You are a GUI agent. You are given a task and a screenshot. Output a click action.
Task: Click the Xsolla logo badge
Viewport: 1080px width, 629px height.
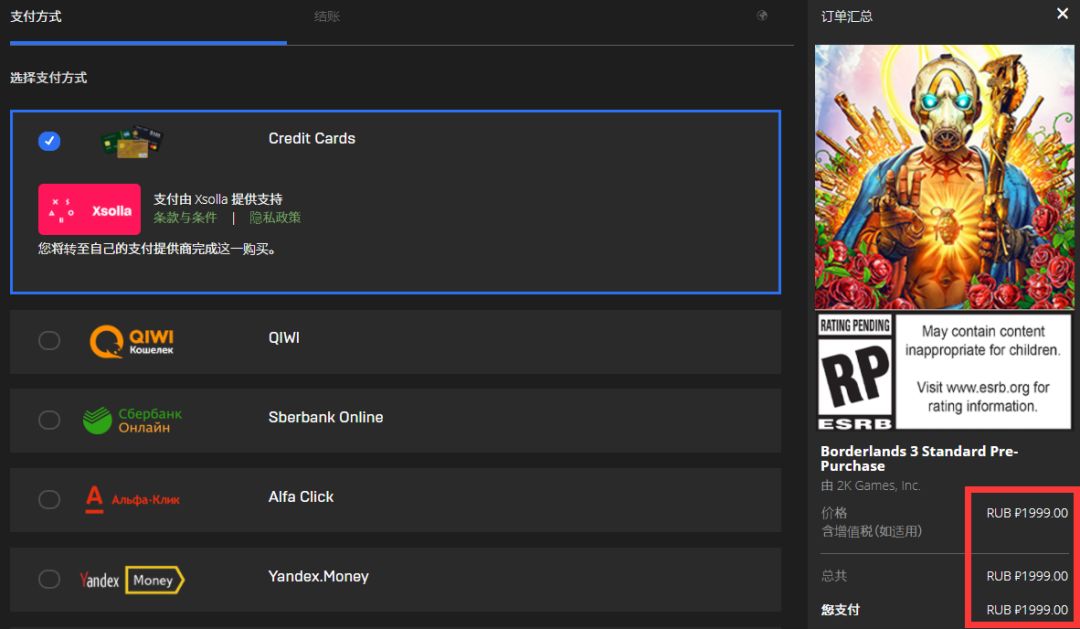point(90,209)
